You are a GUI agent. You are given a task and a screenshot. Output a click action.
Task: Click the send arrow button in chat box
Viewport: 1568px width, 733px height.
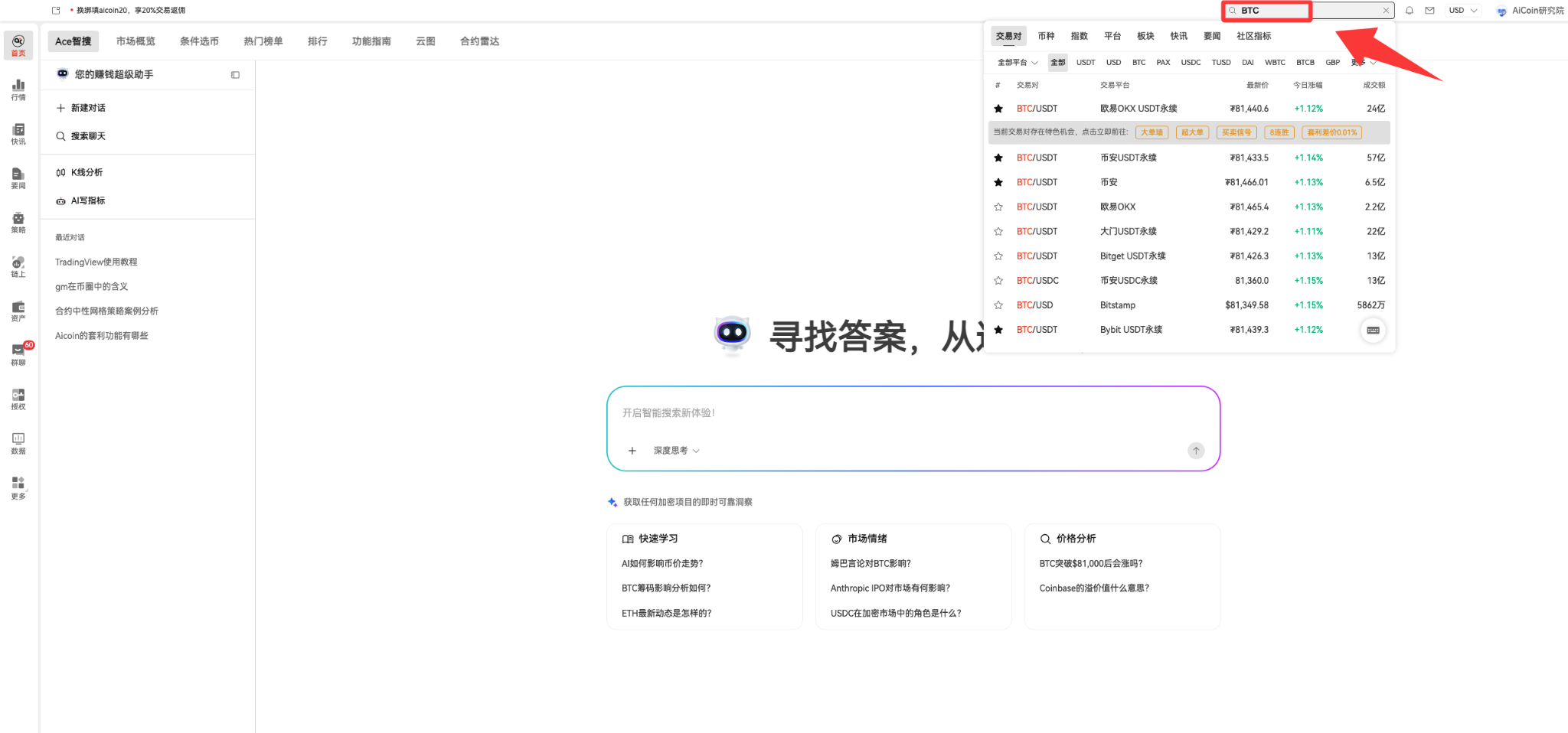tap(1196, 451)
